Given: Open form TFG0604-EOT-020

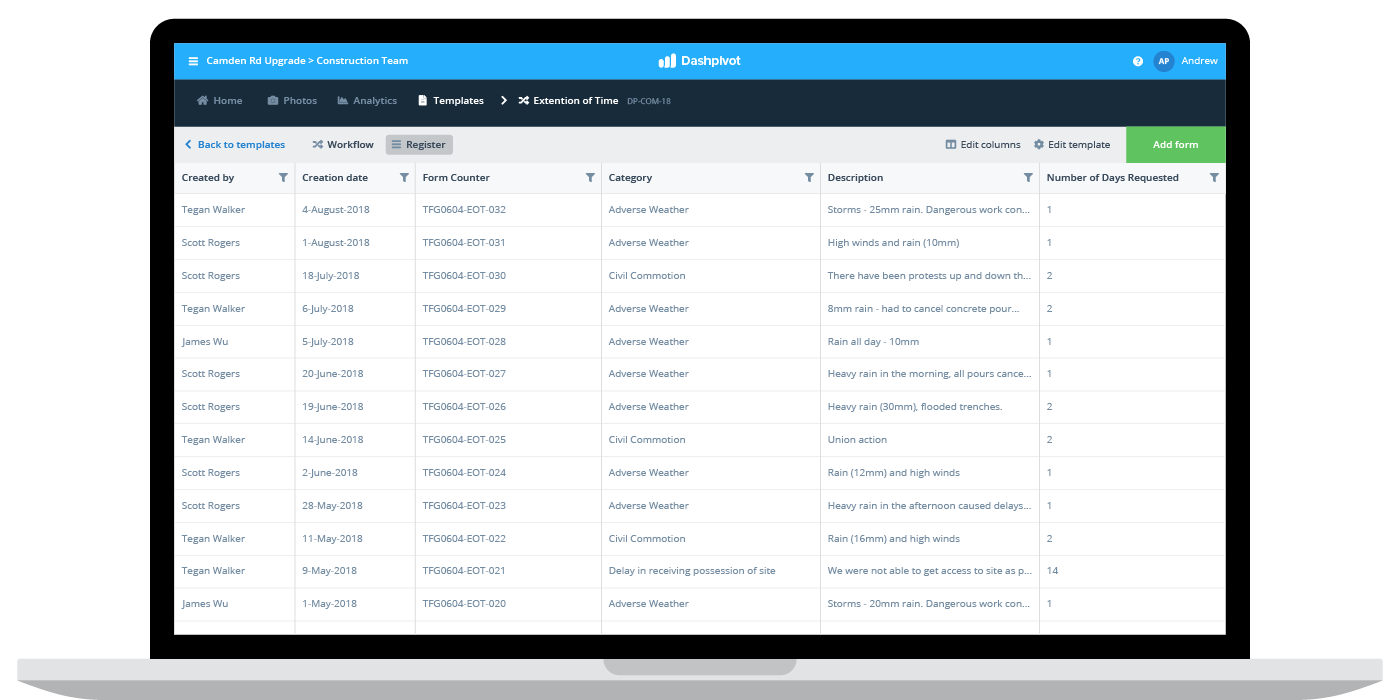Looking at the screenshot, I should pyautogui.click(x=464, y=604).
